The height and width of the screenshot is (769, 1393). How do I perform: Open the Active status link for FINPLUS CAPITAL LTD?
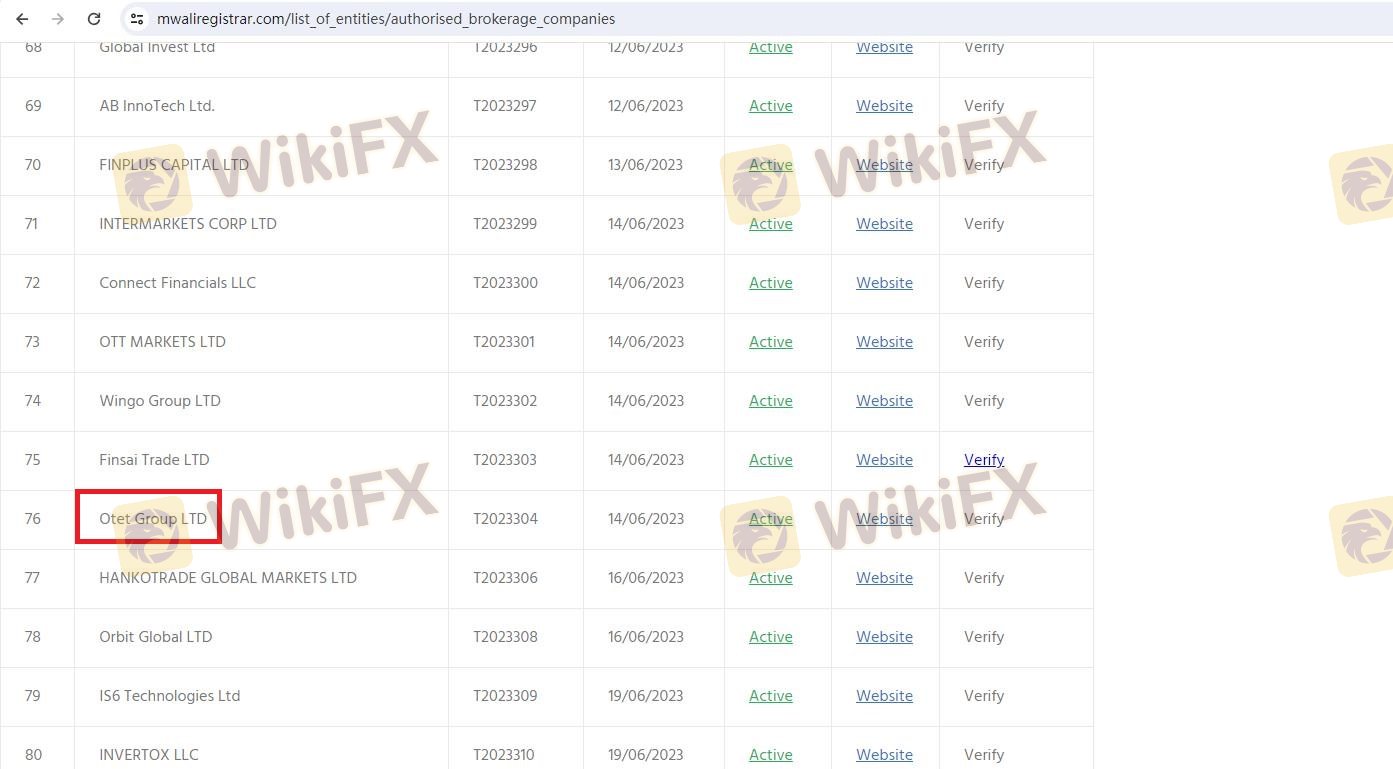771,165
